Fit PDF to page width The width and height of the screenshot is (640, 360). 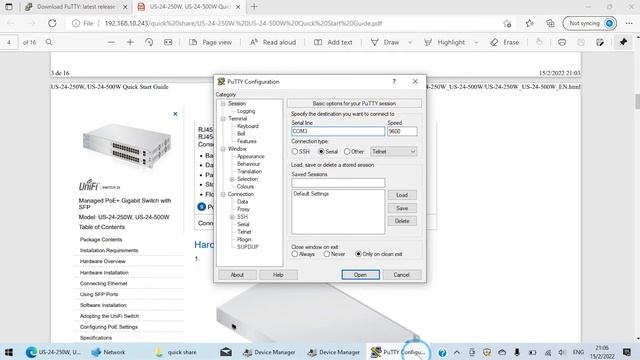point(168,42)
